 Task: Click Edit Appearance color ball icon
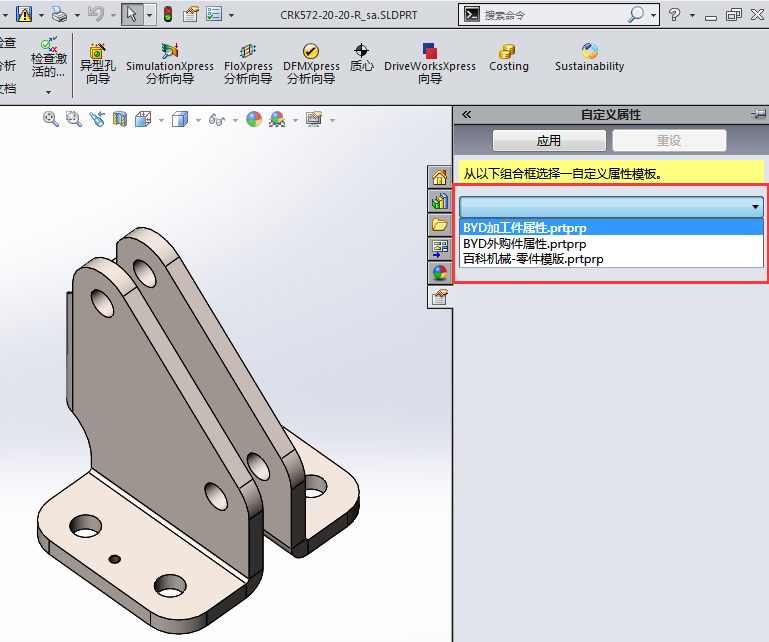click(254, 119)
